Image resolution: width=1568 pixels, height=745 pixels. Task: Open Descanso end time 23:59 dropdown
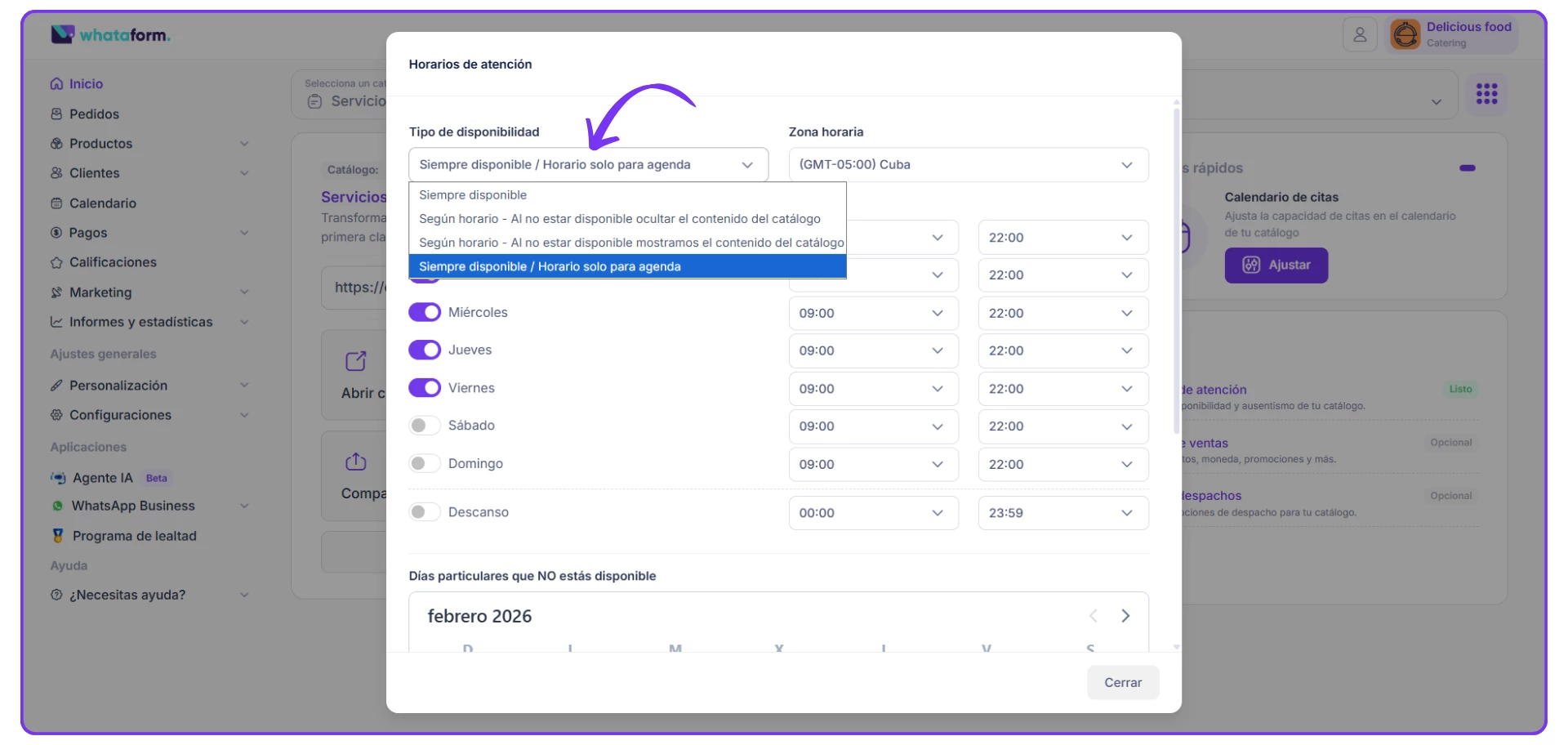(x=1062, y=513)
